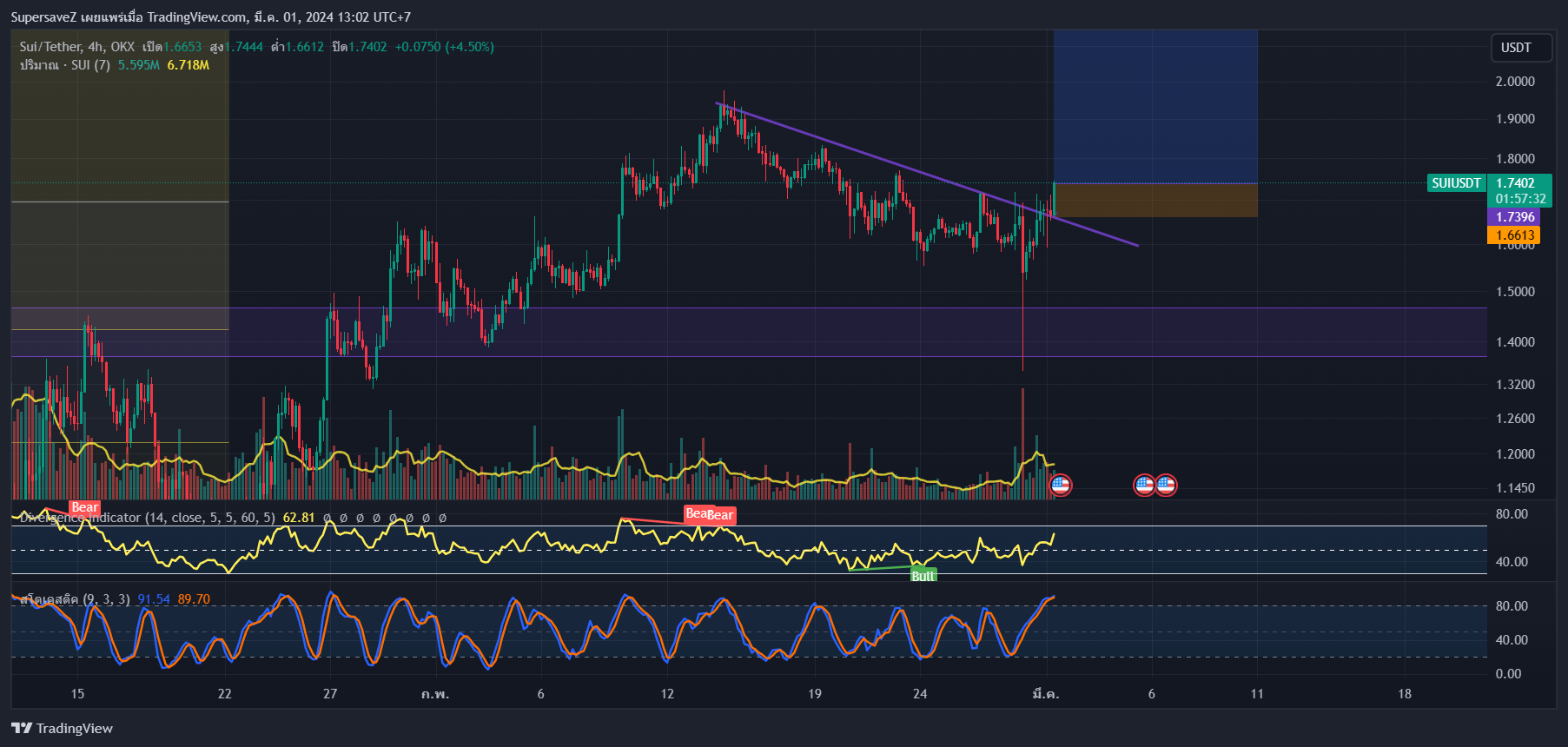
Task: Click the 1.1450 price axis label
Action: [x=1515, y=488]
